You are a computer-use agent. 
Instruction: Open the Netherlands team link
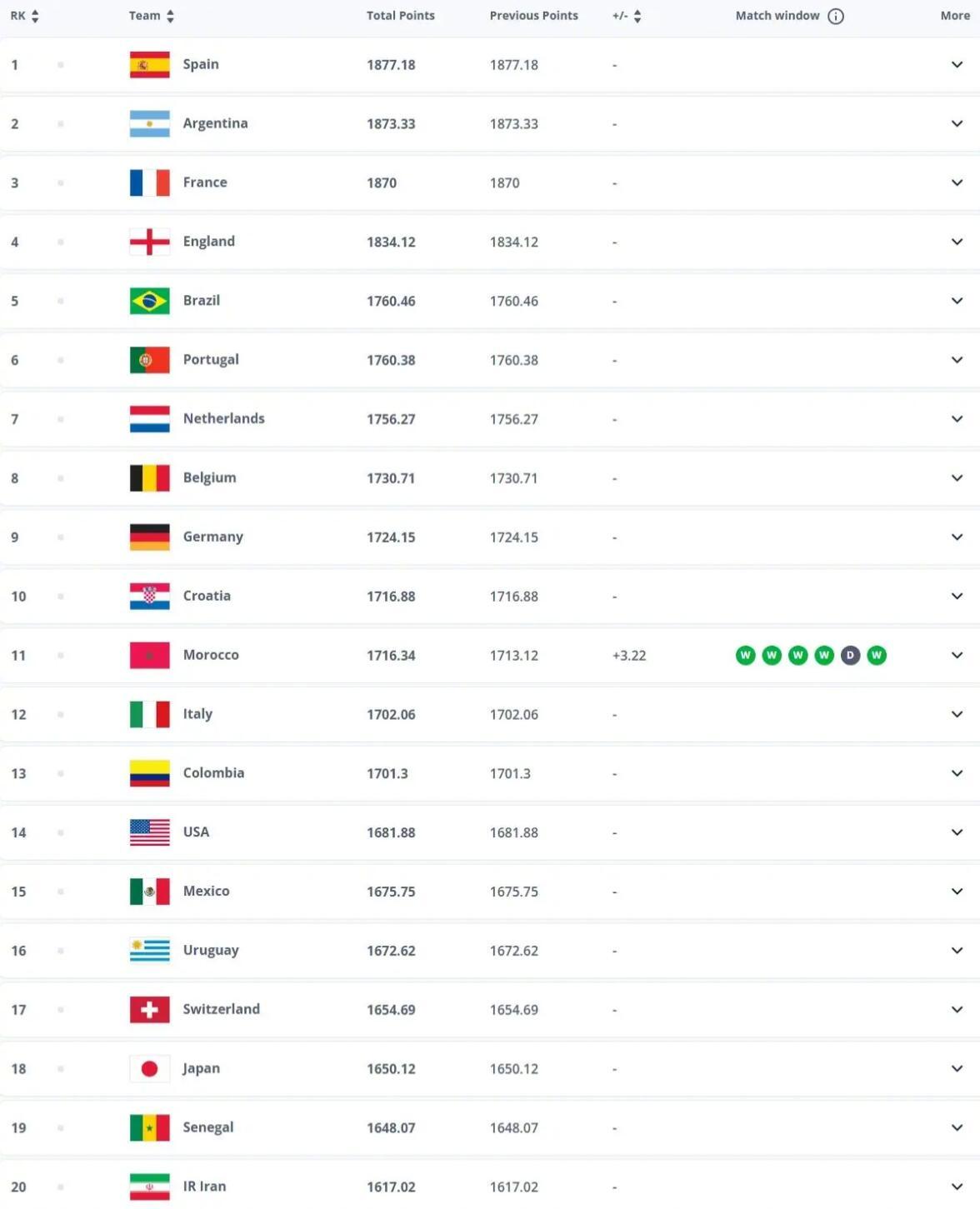(223, 418)
